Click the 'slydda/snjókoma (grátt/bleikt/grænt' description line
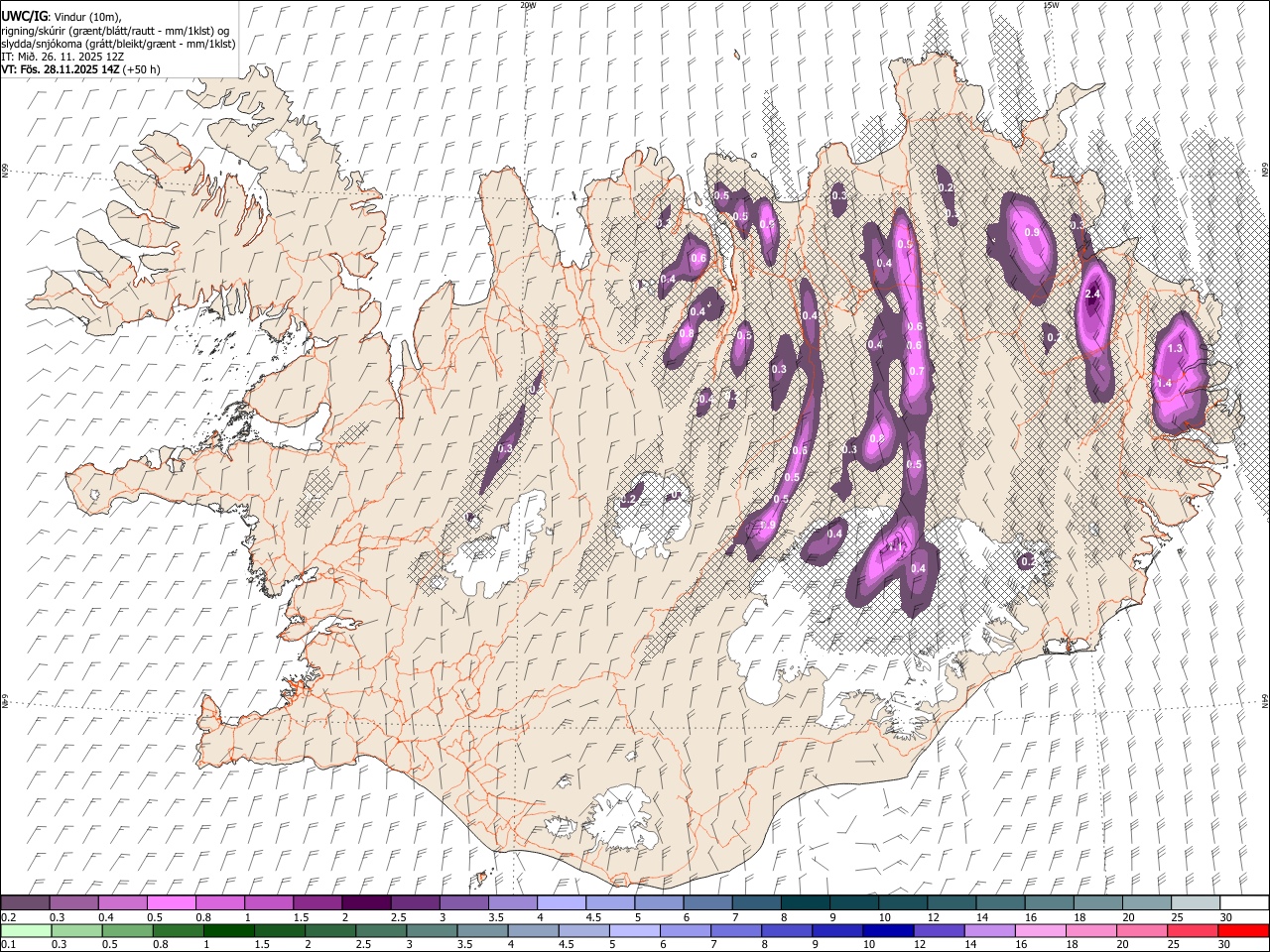 tap(118, 44)
